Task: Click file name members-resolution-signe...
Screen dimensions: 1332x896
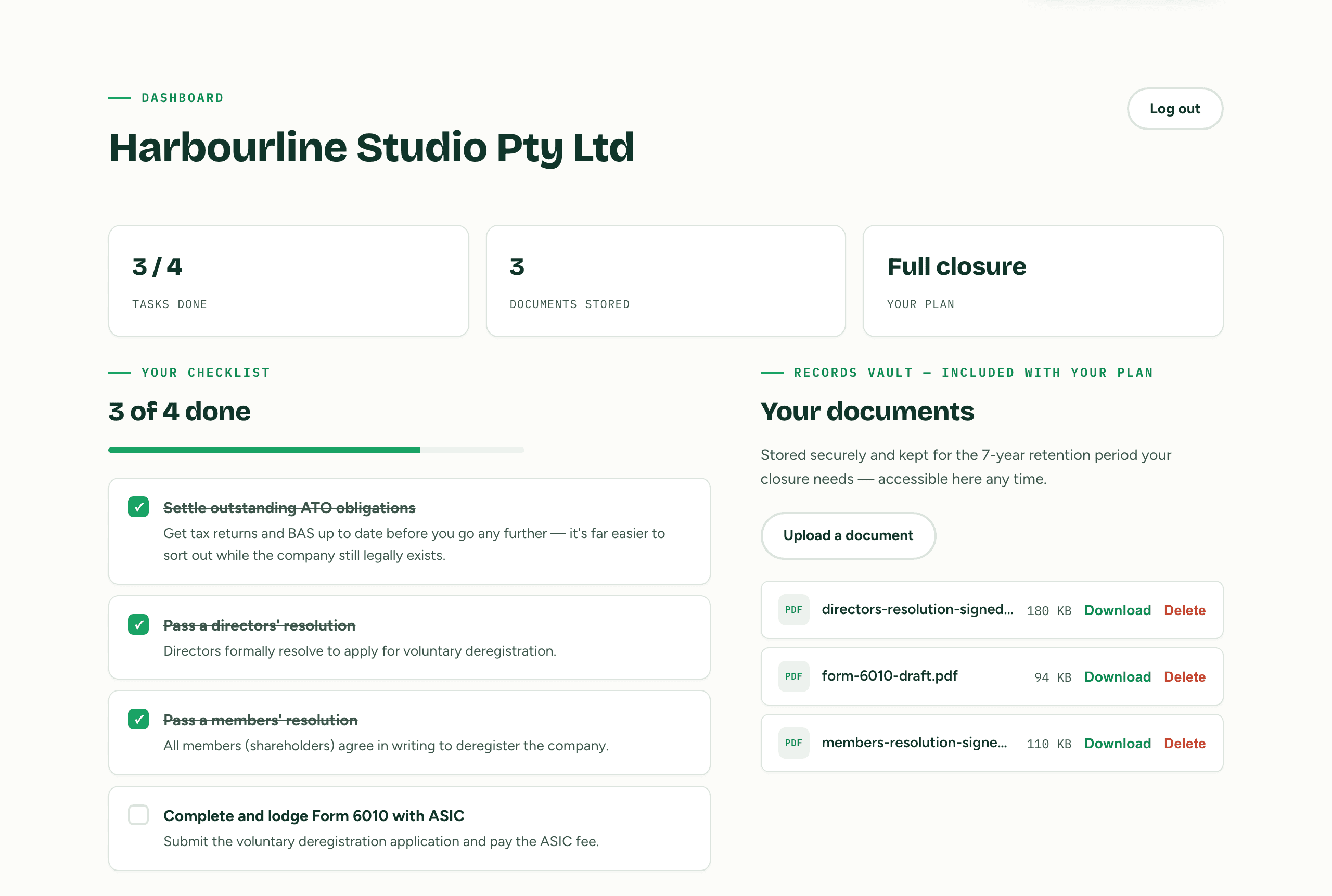Action: [914, 743]
